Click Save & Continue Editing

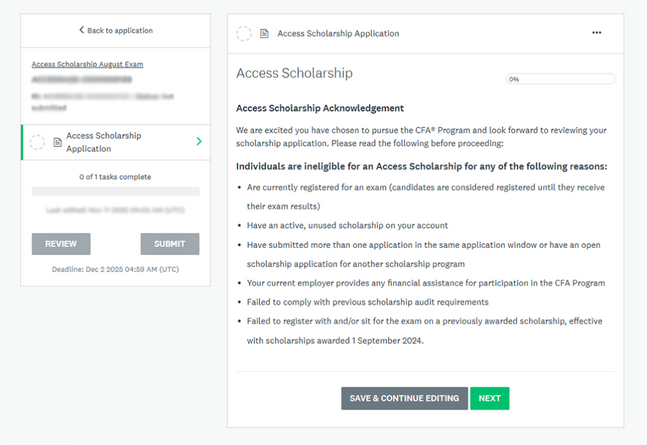point(403,398)
